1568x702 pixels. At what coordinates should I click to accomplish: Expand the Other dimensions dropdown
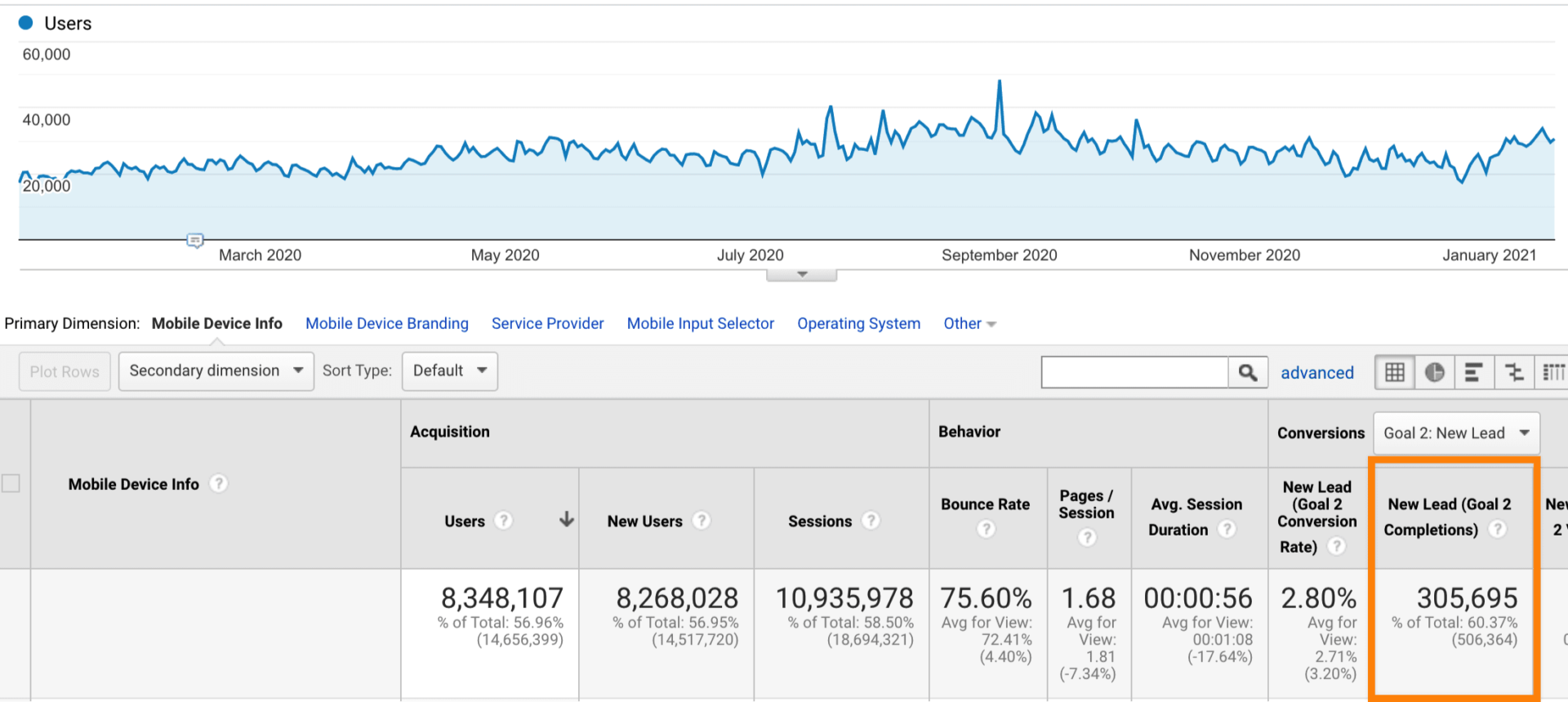tap(969, 324)
